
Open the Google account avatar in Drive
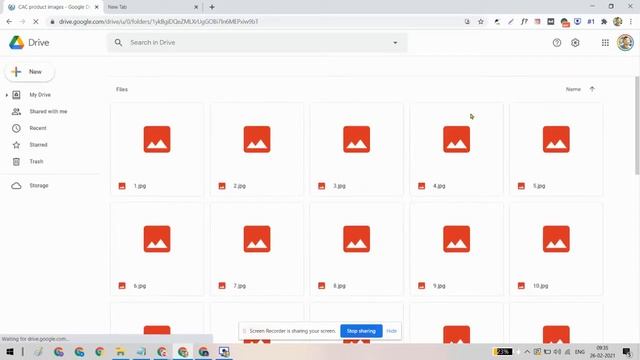(x=625, y=42)
